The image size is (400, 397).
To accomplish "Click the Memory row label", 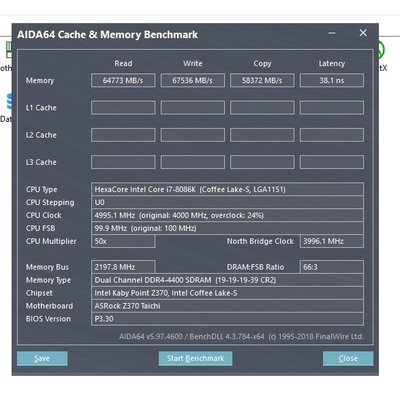I will tap(40, 81).
